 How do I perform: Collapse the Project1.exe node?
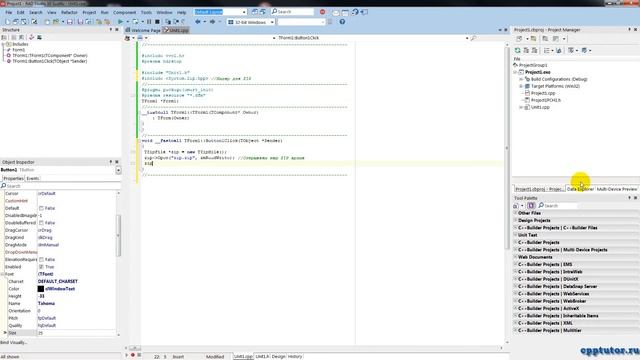point(515,72)
